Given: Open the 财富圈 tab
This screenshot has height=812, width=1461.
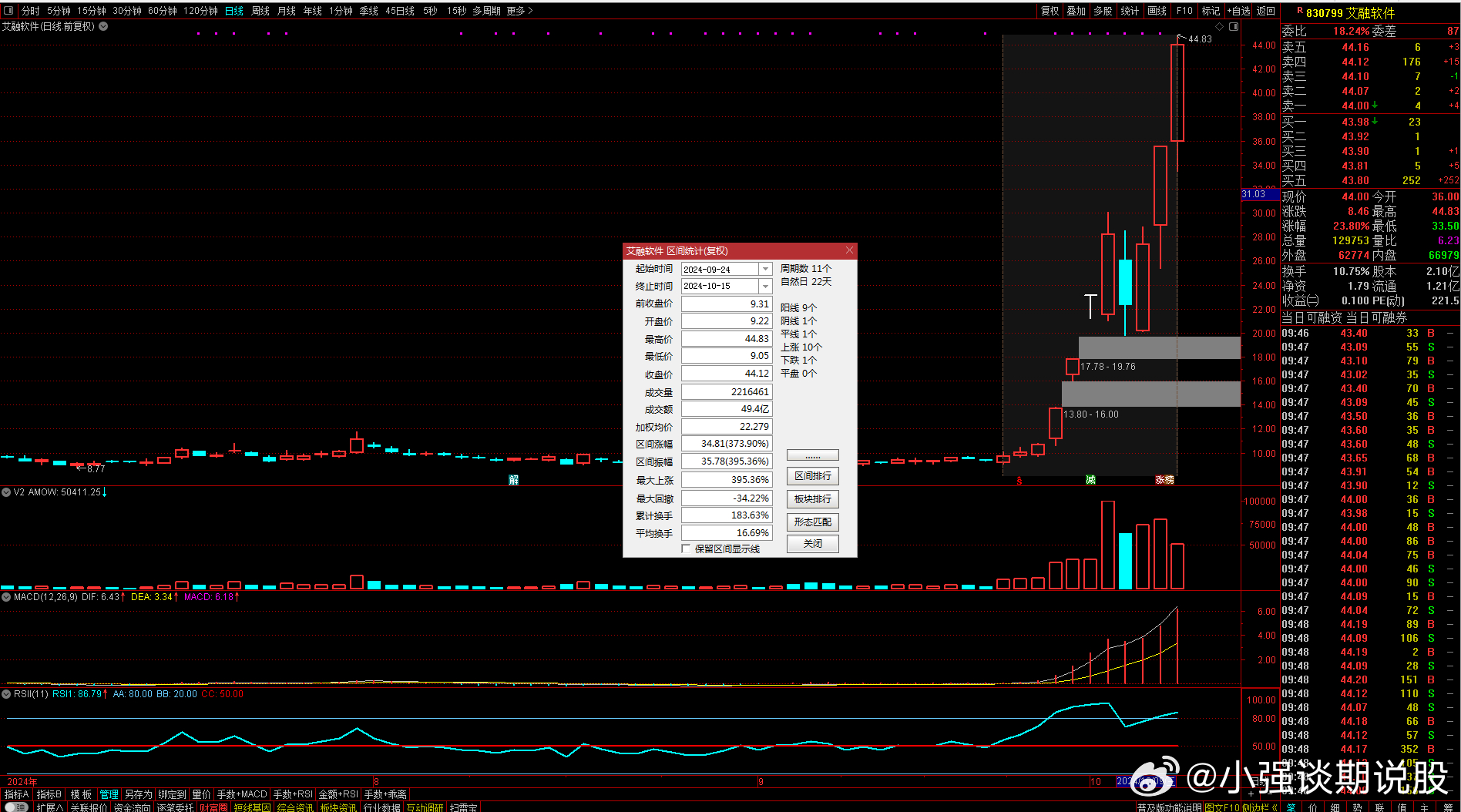Looking at the screenshot, I should (213, 807).
